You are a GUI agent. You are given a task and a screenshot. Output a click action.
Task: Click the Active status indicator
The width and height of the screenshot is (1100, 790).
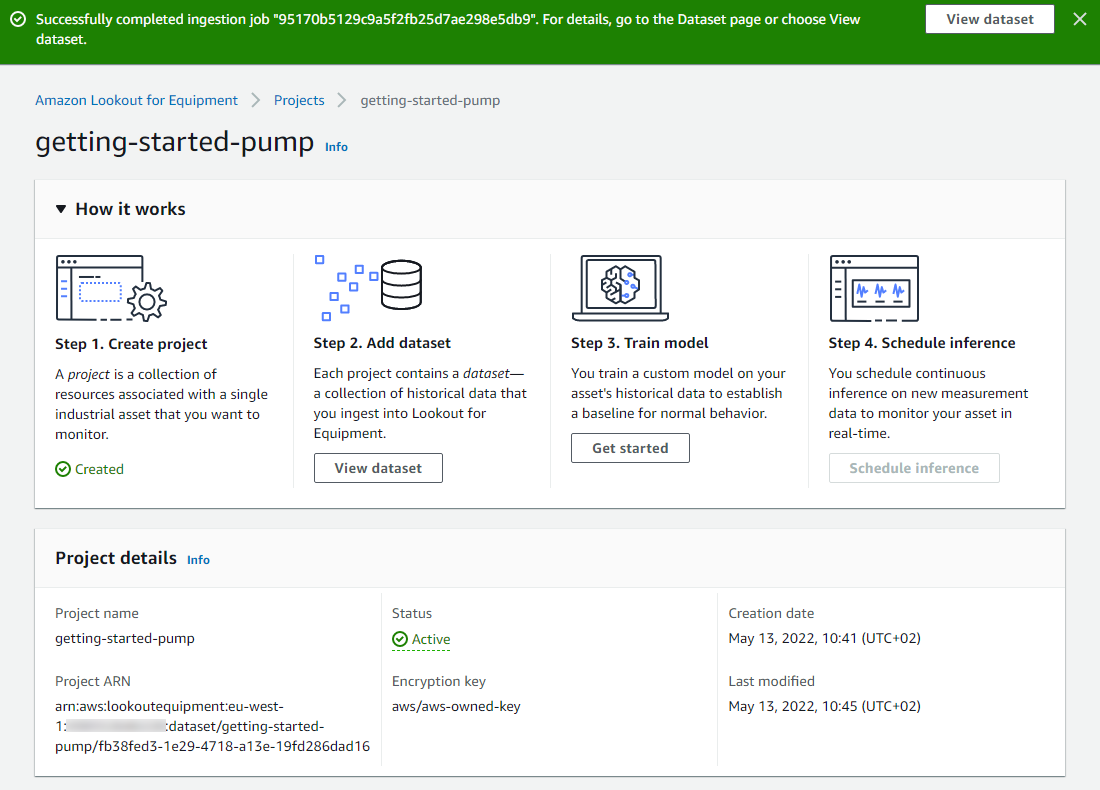click(x=421, y=639)
